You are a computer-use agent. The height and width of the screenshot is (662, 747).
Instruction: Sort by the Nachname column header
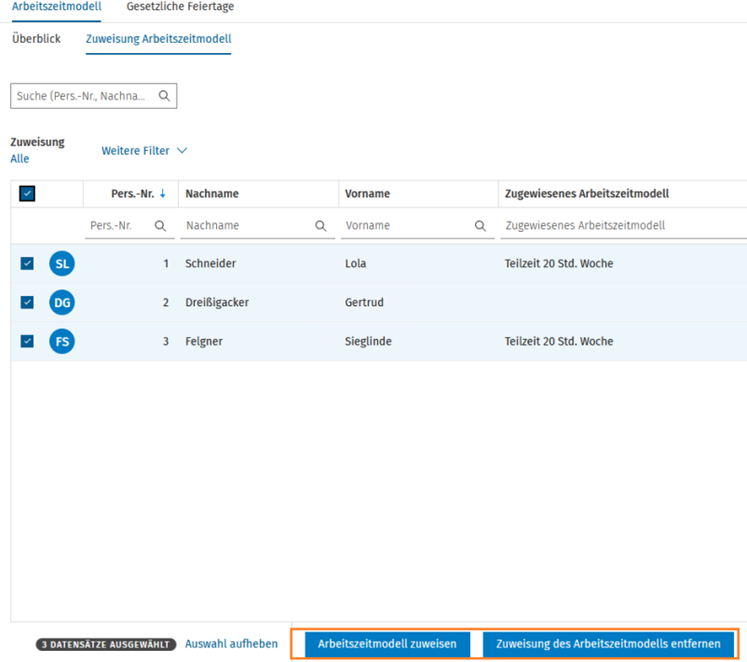(x=212, y=194)
